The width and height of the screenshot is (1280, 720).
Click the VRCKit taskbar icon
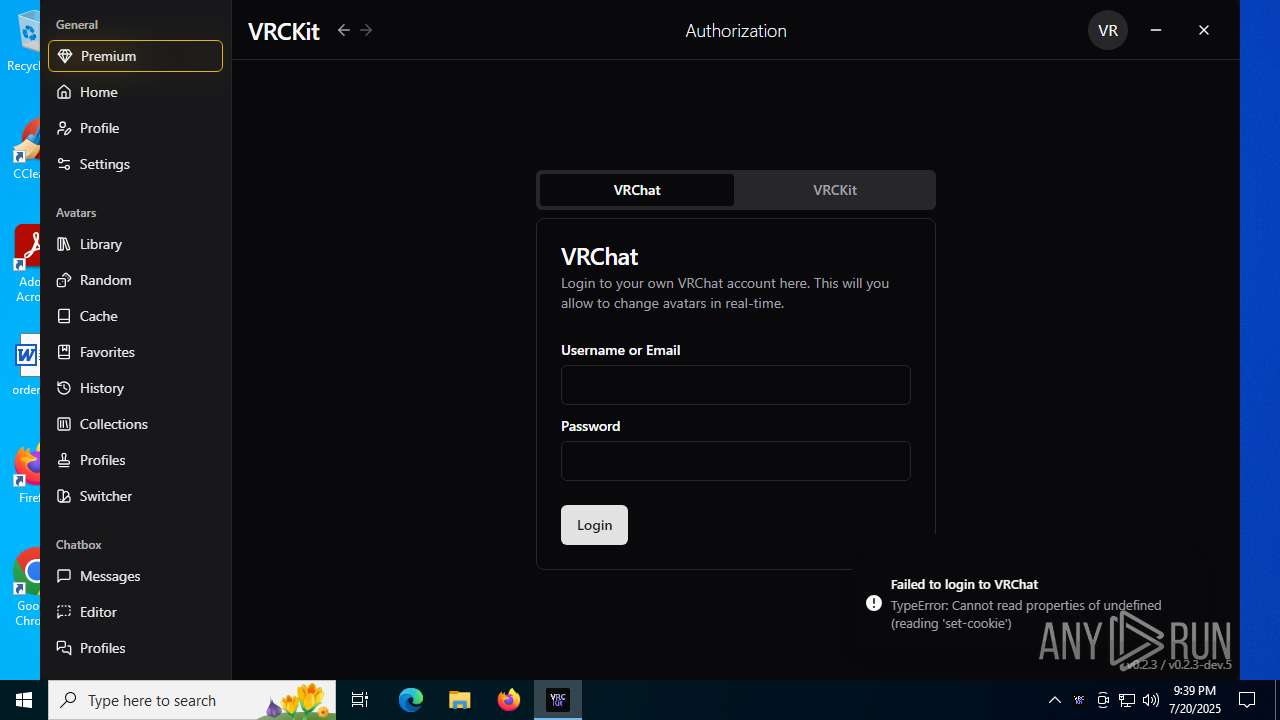(558, 700)
